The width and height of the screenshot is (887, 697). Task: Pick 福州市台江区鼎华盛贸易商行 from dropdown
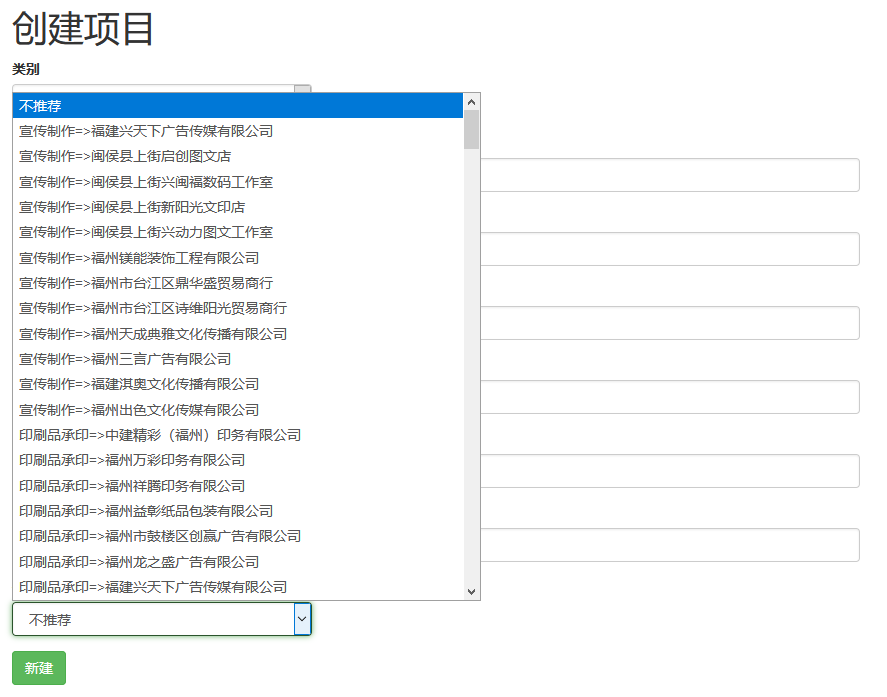[146, 283]
